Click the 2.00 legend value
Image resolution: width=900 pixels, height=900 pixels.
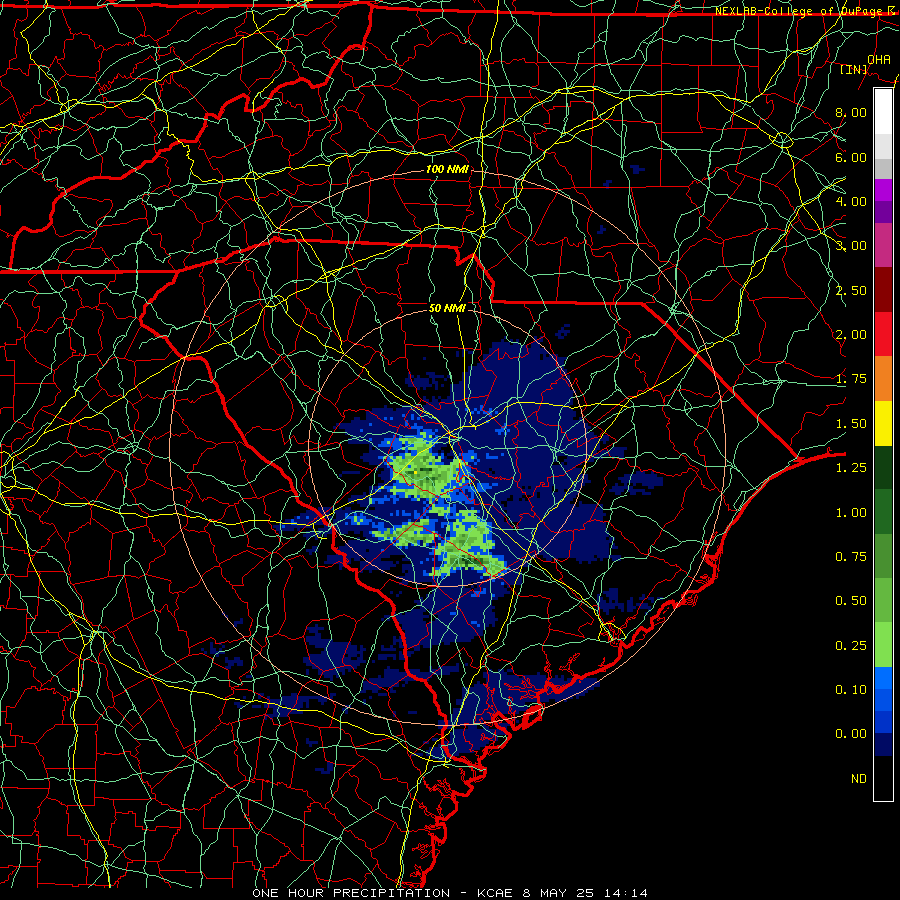tap(851, 335)
